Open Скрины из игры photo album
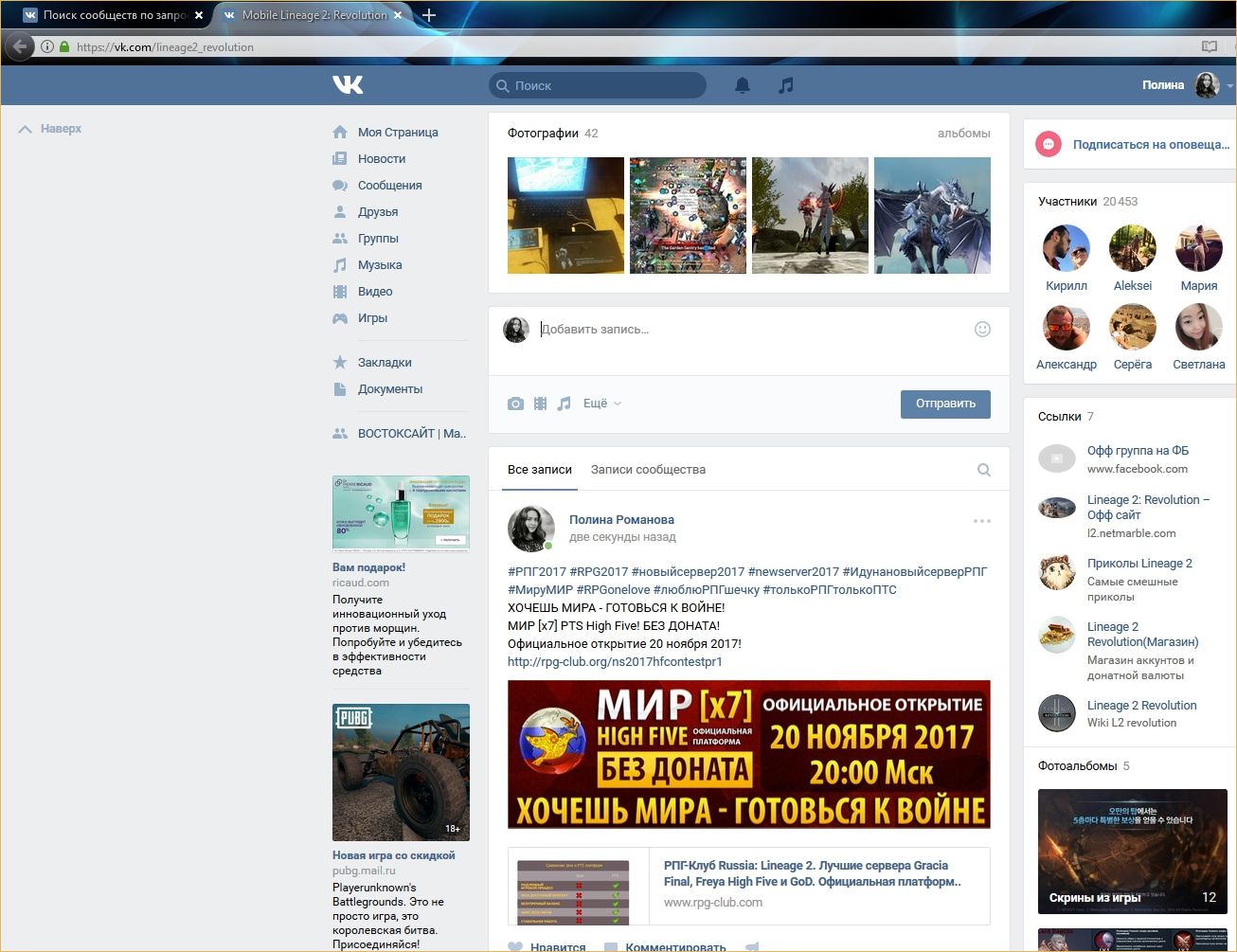The image size is (1237, 952). tap(1133, 852)
